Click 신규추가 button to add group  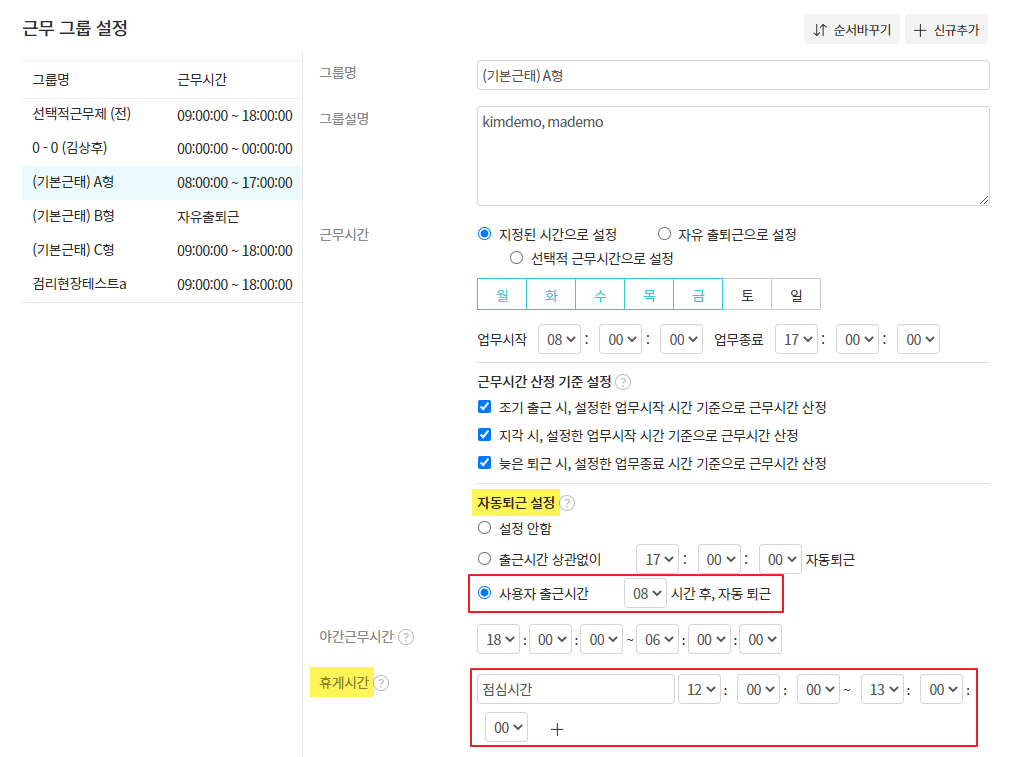point(946,29)
